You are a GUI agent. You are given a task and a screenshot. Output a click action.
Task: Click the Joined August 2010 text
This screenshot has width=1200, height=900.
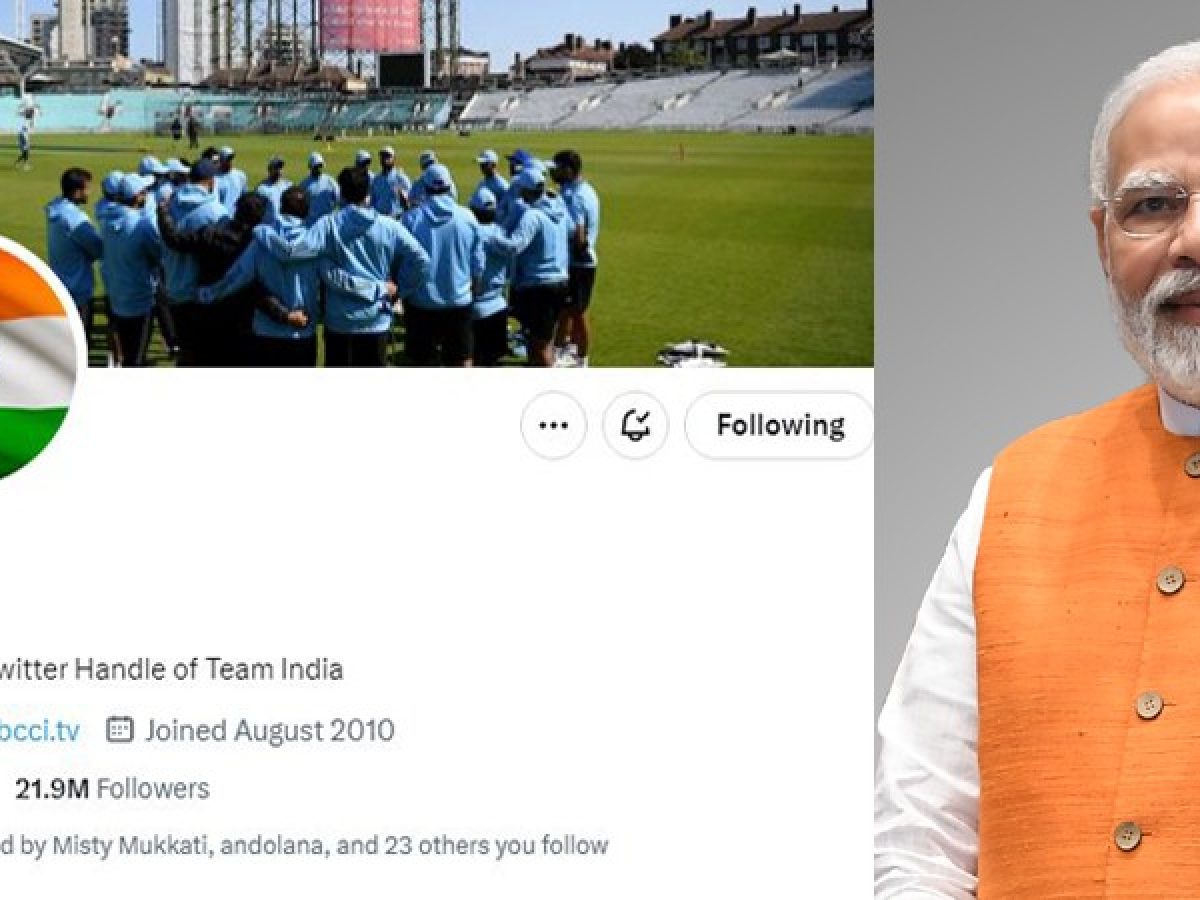269,730
